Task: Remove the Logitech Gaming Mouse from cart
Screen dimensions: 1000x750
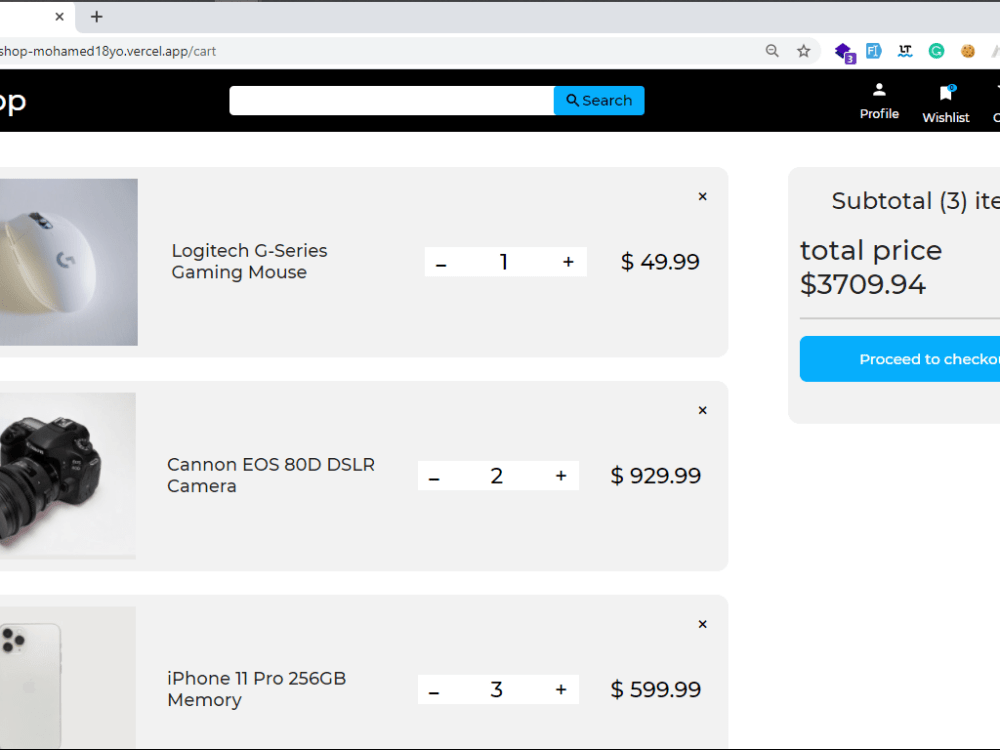Action: point(702,196)
